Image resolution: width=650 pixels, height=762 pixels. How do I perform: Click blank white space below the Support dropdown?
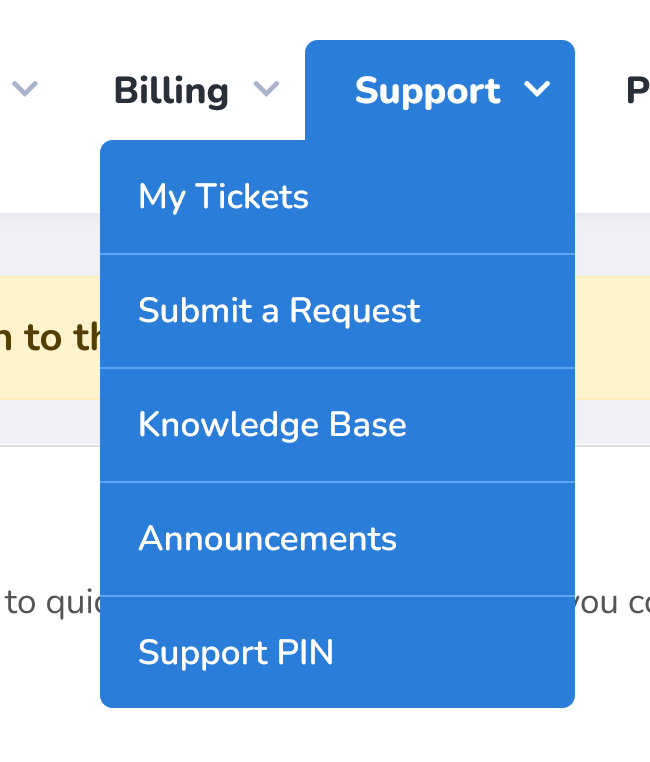point(337,735)
